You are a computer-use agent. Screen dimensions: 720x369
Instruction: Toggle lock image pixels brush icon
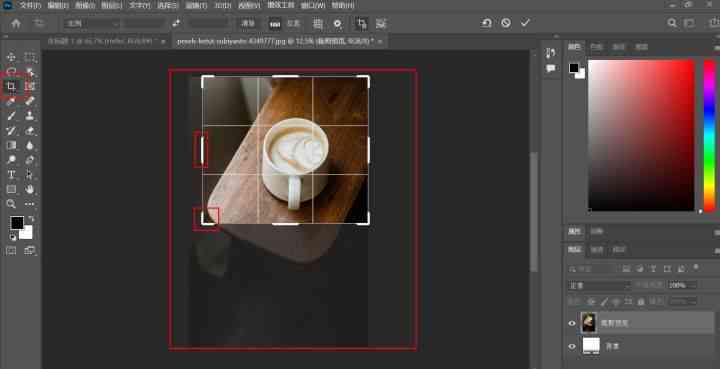coord(604,302)
